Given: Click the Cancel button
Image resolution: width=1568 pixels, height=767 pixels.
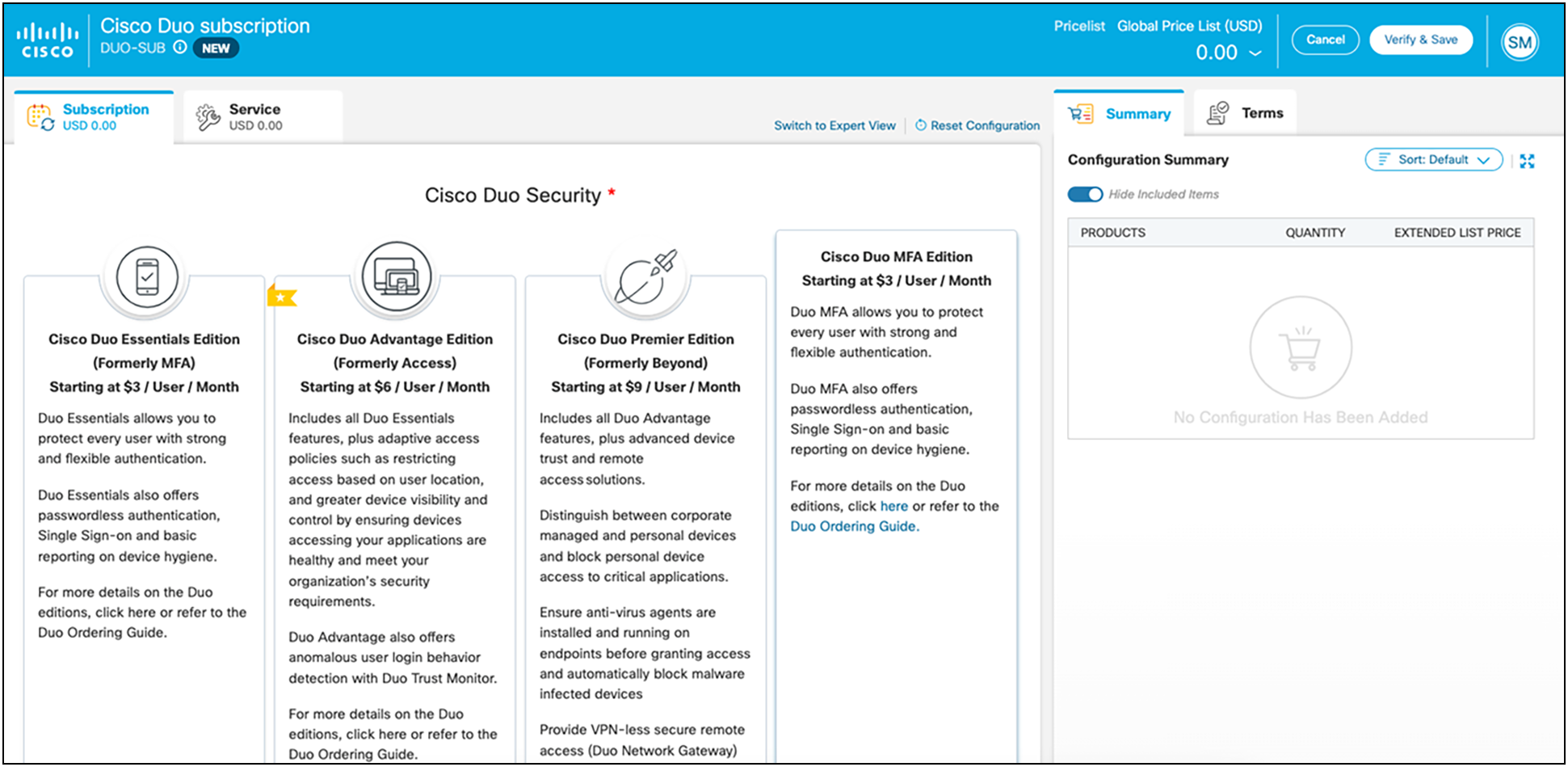Looking at the screenshot, I should click(x=1326, y=40).
